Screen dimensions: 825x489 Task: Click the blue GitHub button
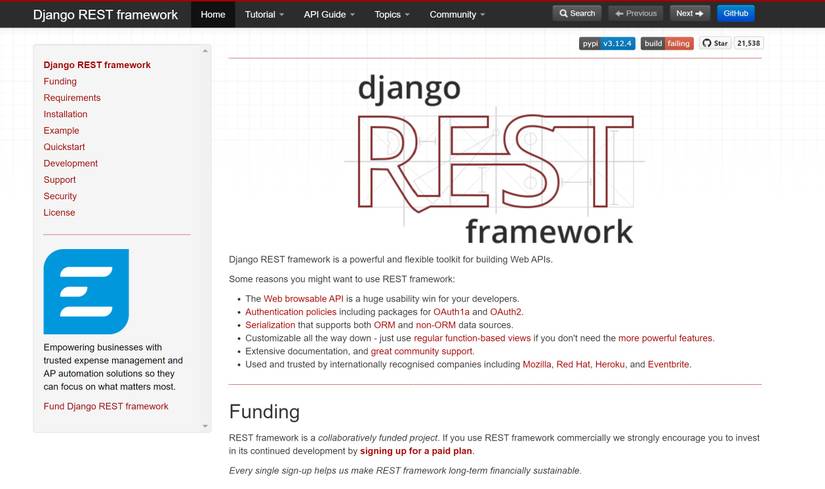pos(736,14)
